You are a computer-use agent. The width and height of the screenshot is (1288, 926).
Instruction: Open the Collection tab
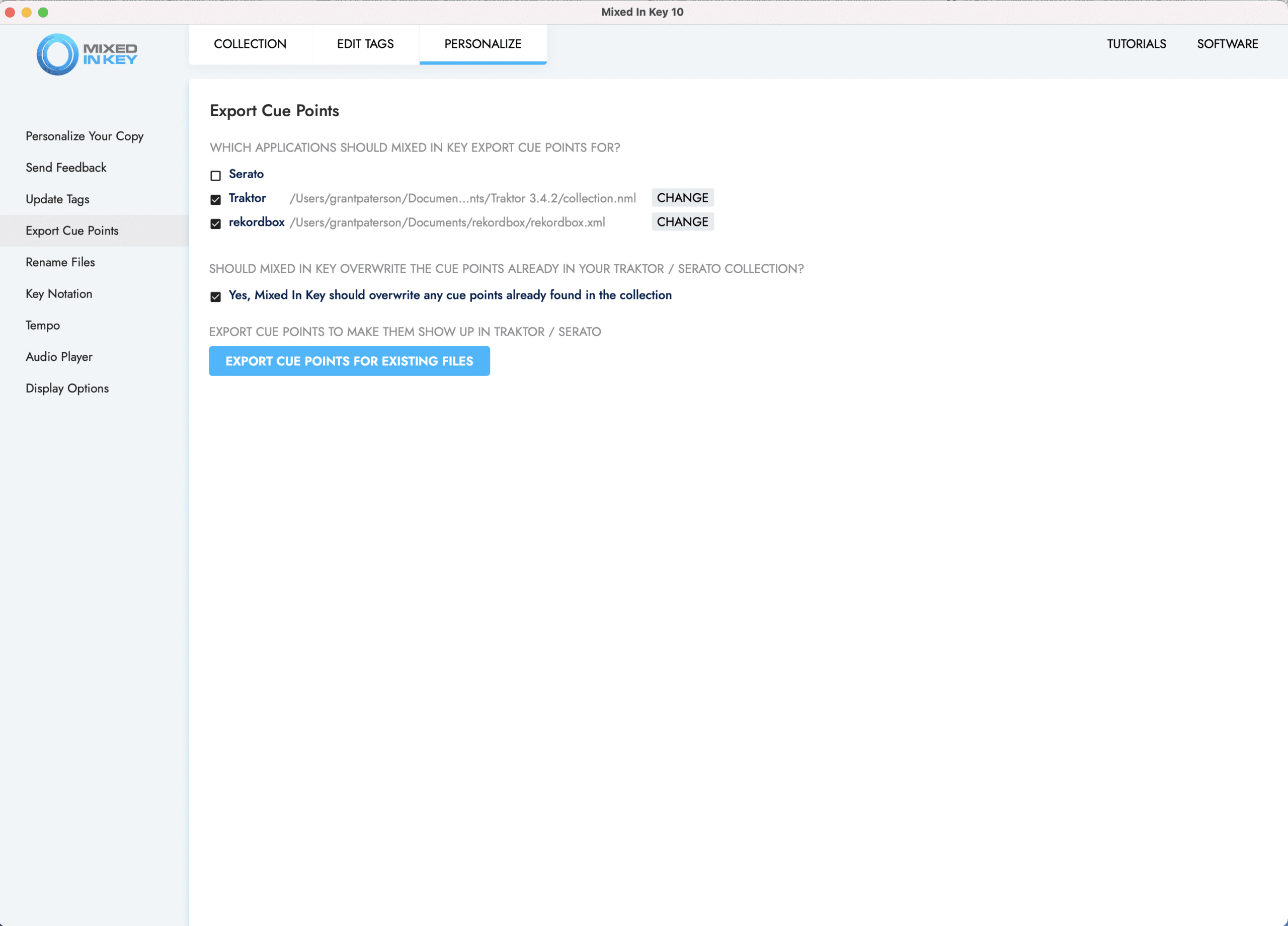click(250, 44)
